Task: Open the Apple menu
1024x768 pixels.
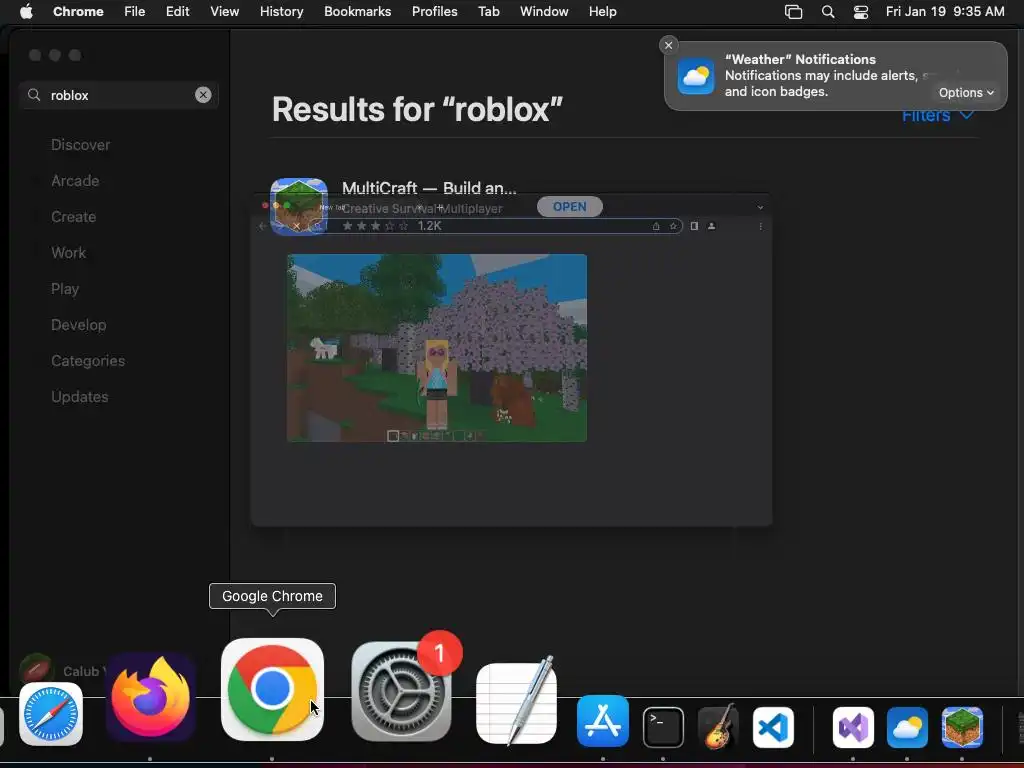Action: pos(26,11)
